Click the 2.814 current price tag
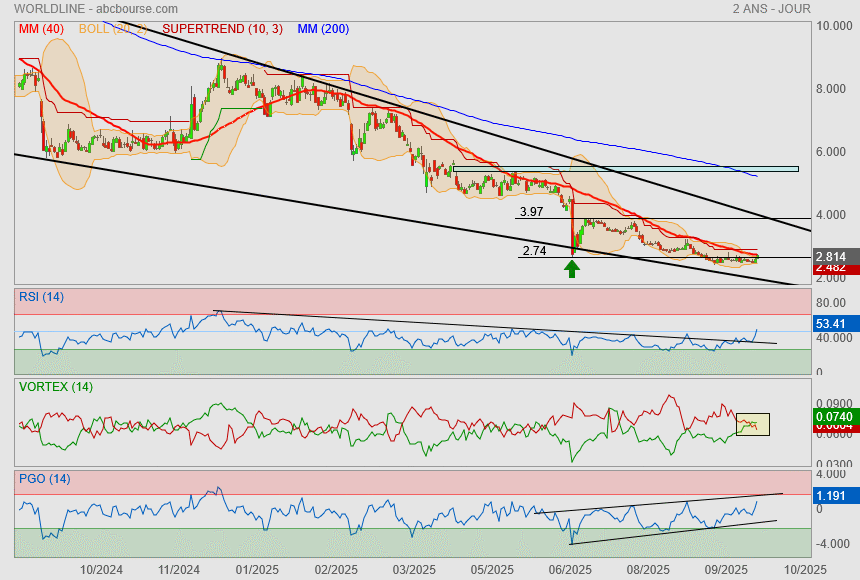This screenshot has height=580, width=860. tap(832, 256)
